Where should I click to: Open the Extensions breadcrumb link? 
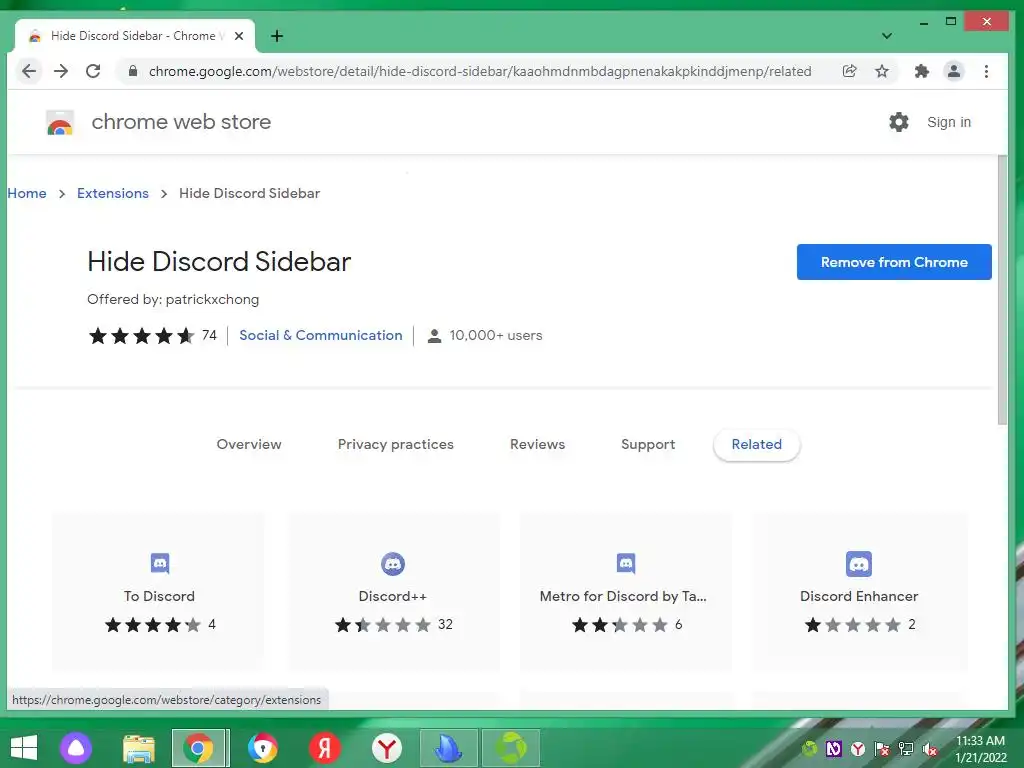[113, 193]
